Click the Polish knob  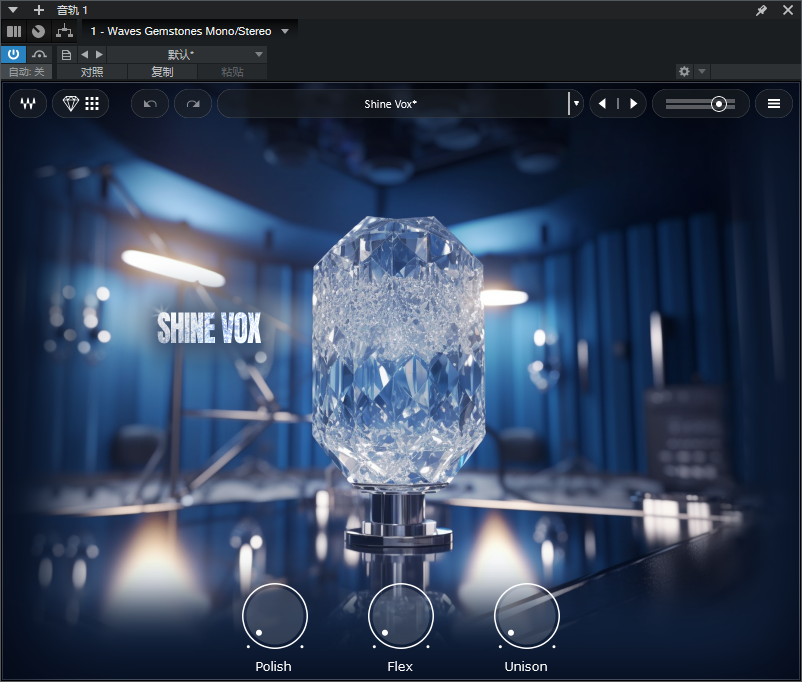coord(274,616)
